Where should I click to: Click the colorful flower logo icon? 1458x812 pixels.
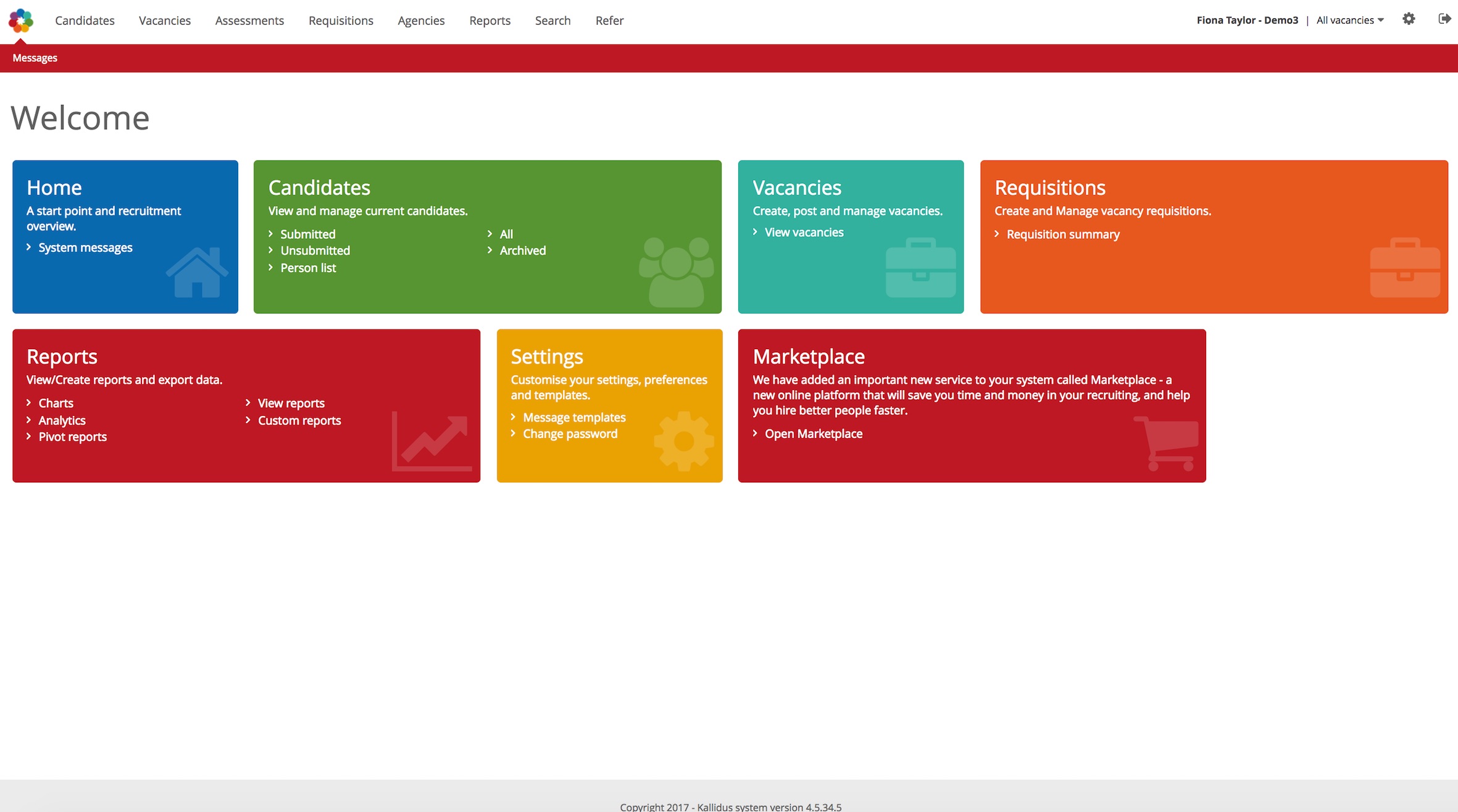21,20
